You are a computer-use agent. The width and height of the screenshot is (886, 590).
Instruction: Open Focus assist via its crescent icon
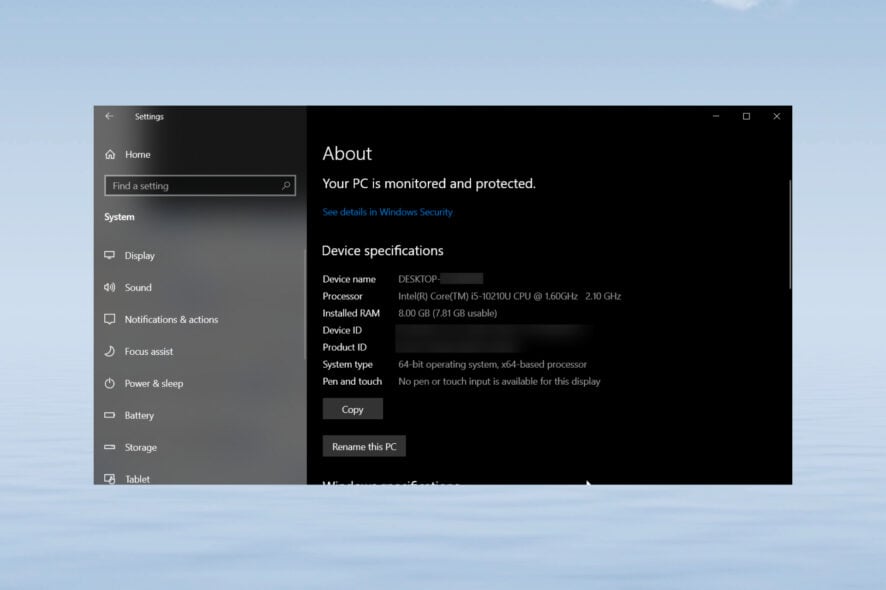tap(109, 351)
